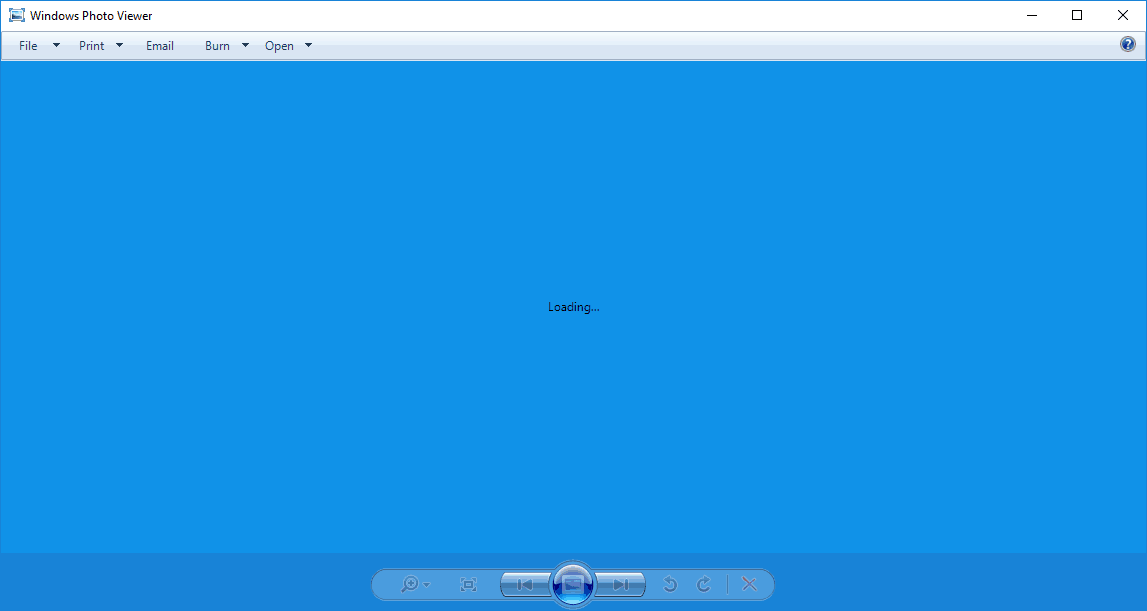Click the Open menu label
The height and width of the screenshot is (611, 1147).
tap(278, 45)
